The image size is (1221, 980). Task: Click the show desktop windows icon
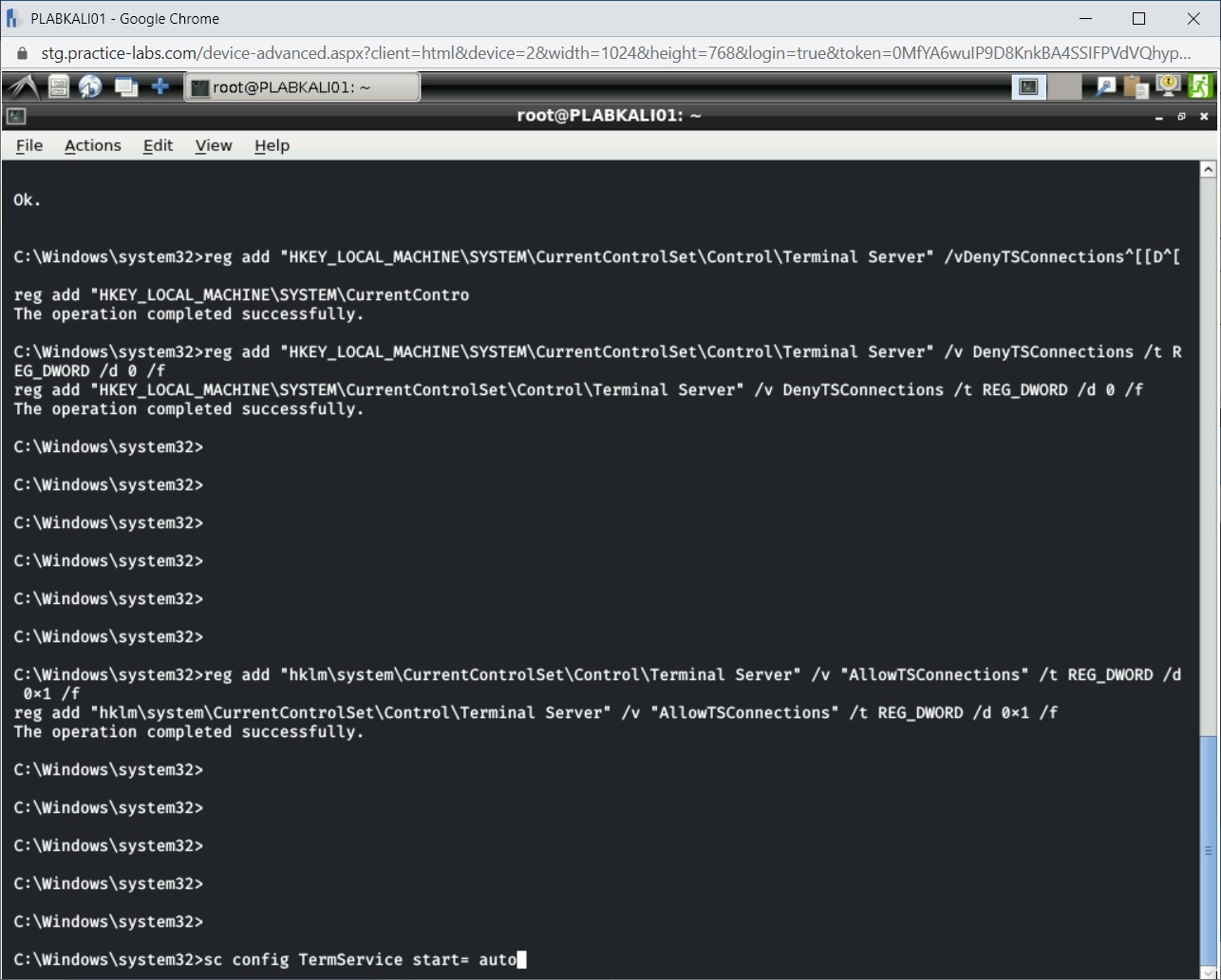click(125, 87)
